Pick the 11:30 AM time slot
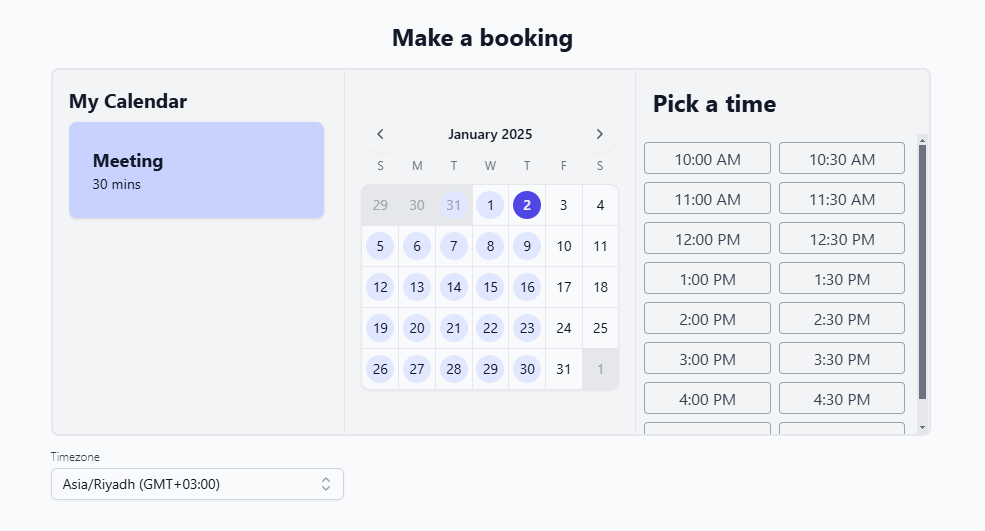 [x=841, y=198]
